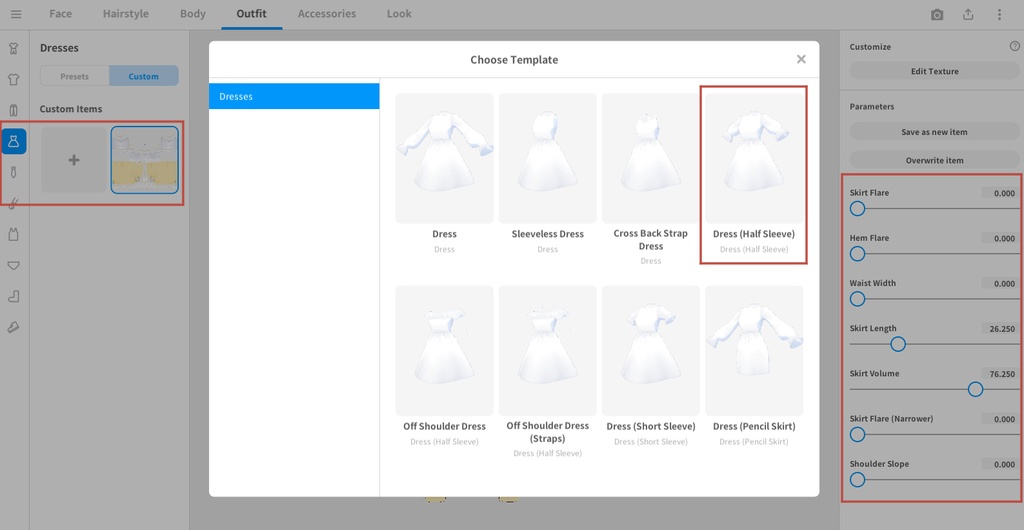Select the existing yellow custom dress item
The width and height of the screenshot is (1024, 530).
[x=144, y=160]
